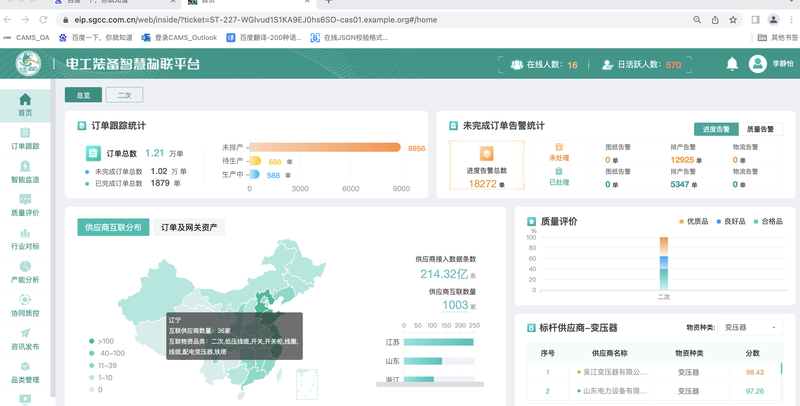Viewport: 800px width, 406px height.
Task: Click the 12925 排产告警 value
Action: [682, 160]
